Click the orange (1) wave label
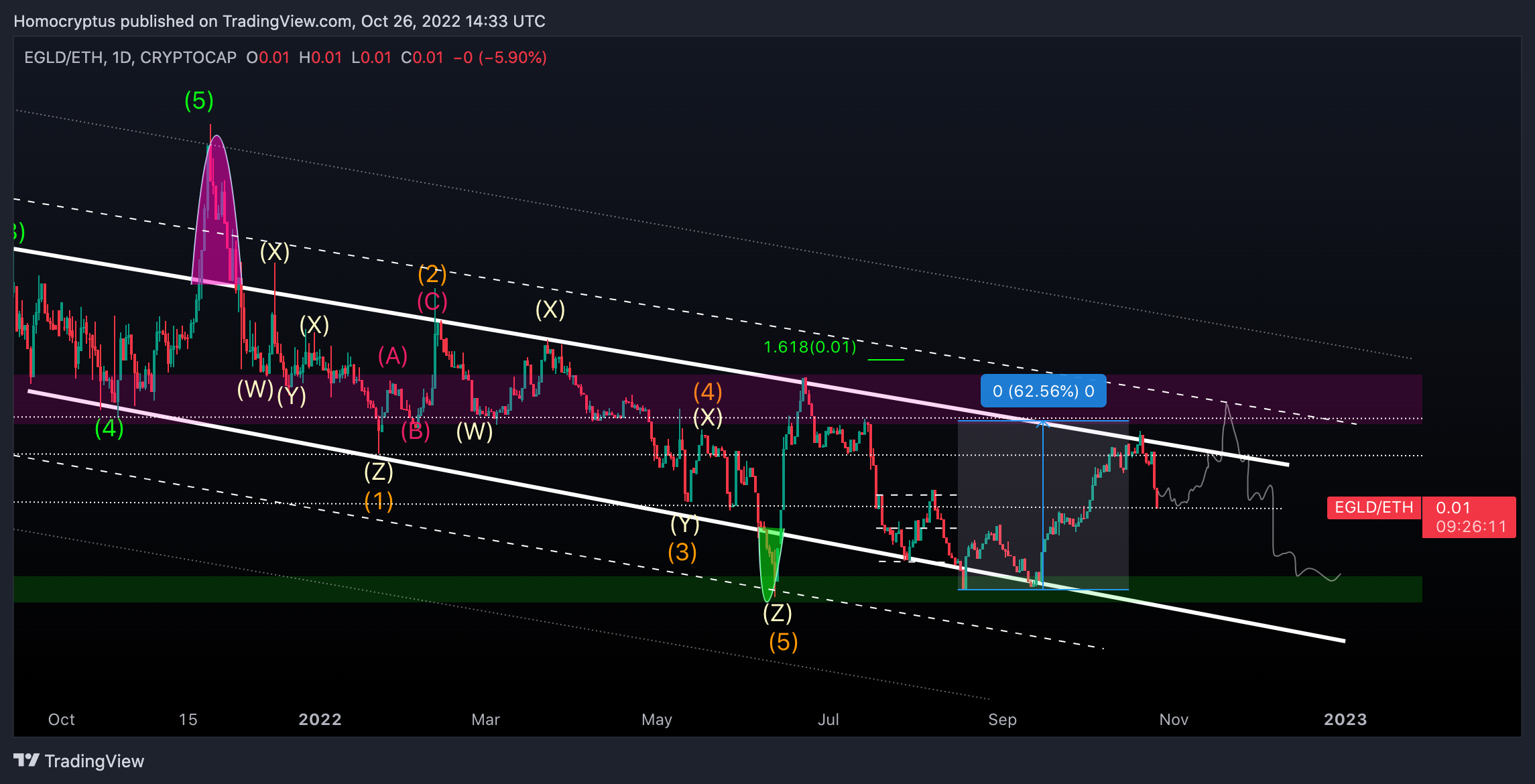The image size is (1535, 784). pos(379,501)
